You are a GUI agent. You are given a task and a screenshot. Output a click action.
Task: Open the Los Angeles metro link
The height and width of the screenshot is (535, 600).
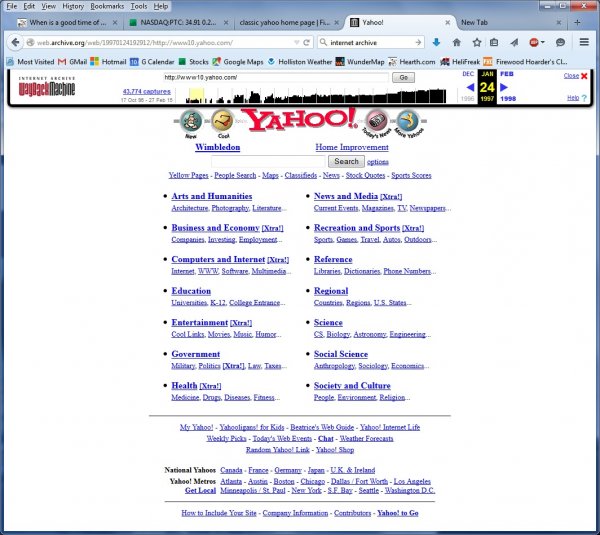pos(412,481)
